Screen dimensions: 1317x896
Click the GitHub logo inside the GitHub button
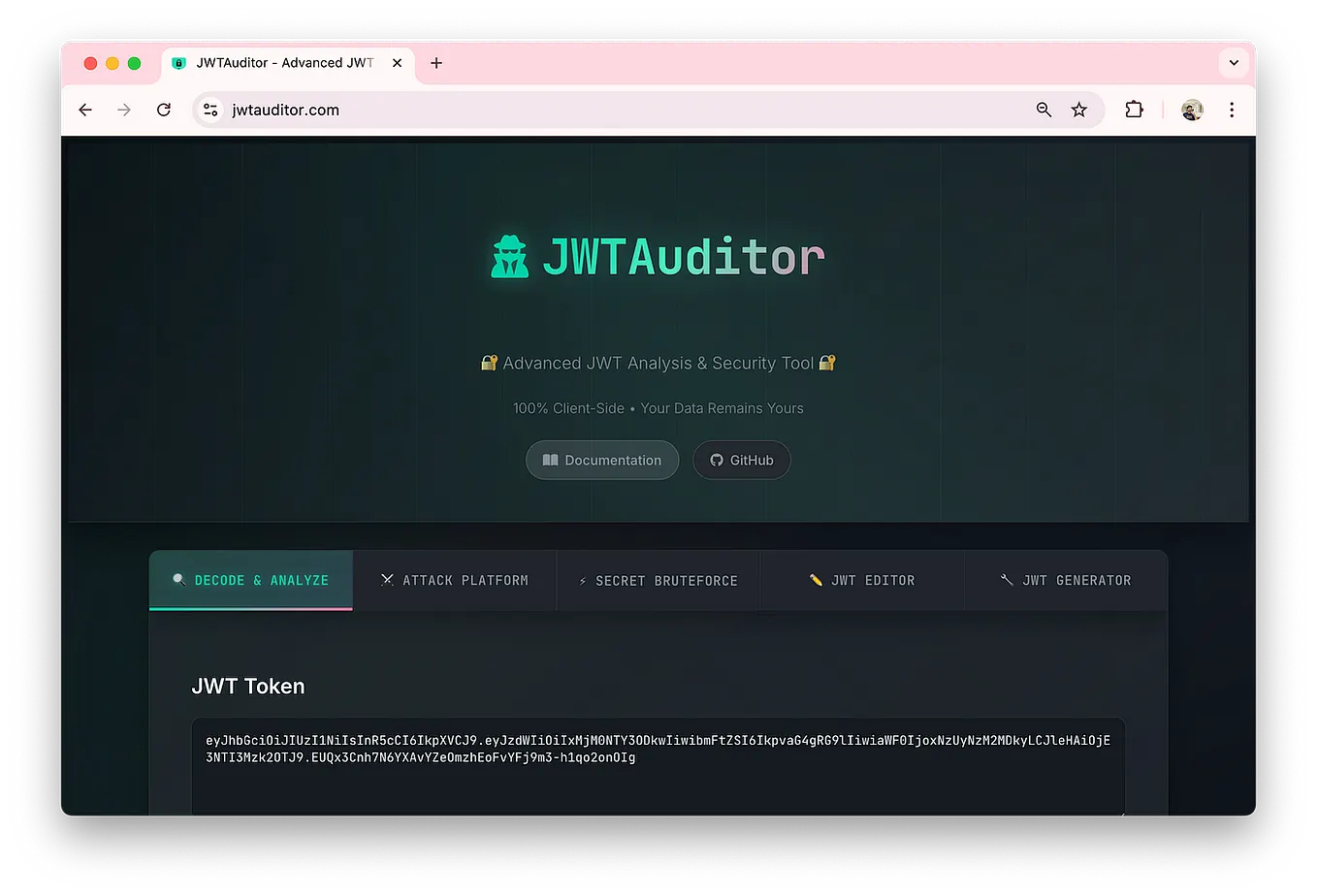(716, 460)
